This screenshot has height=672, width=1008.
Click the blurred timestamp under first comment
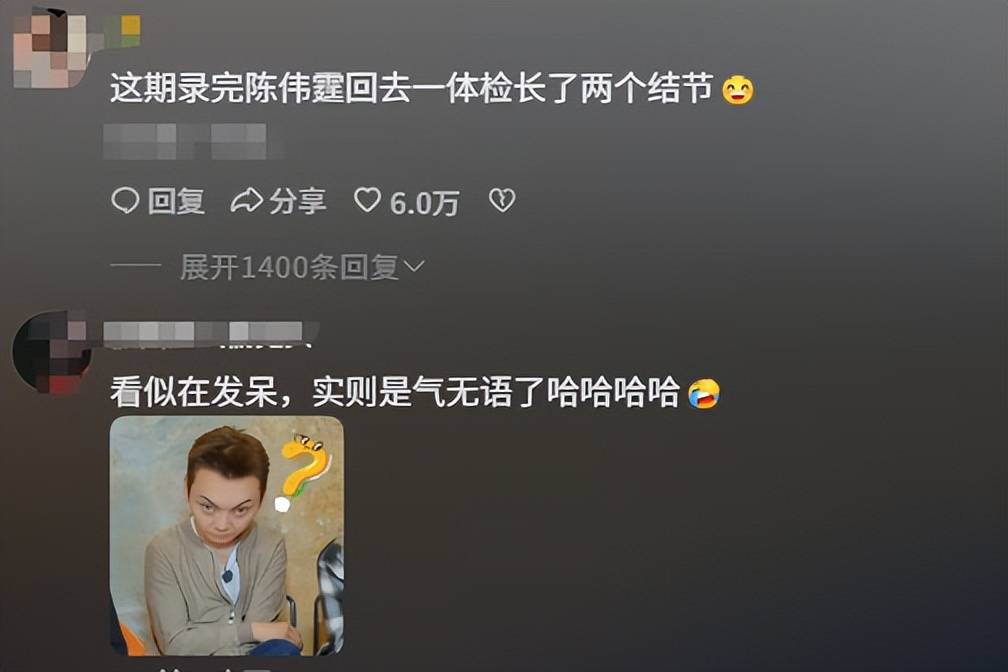tap(185, 141)
